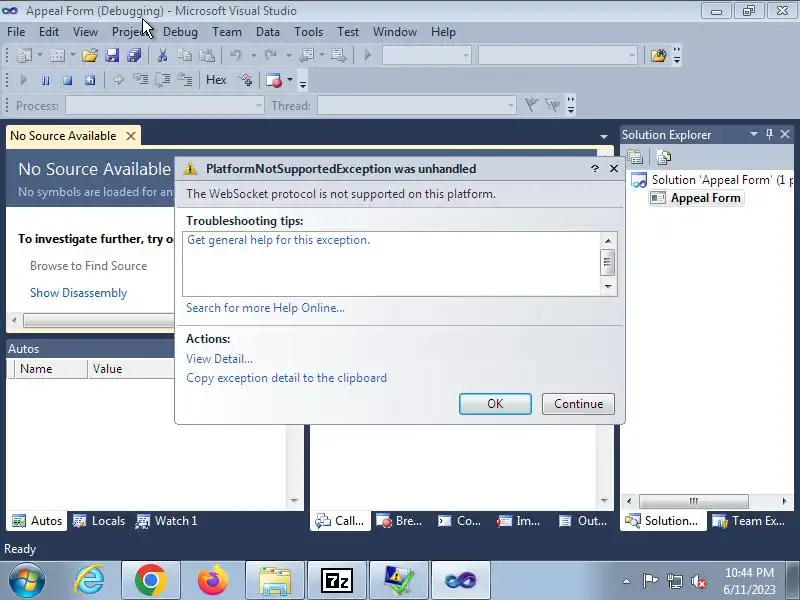Open the File menu

tap(16, 32)
